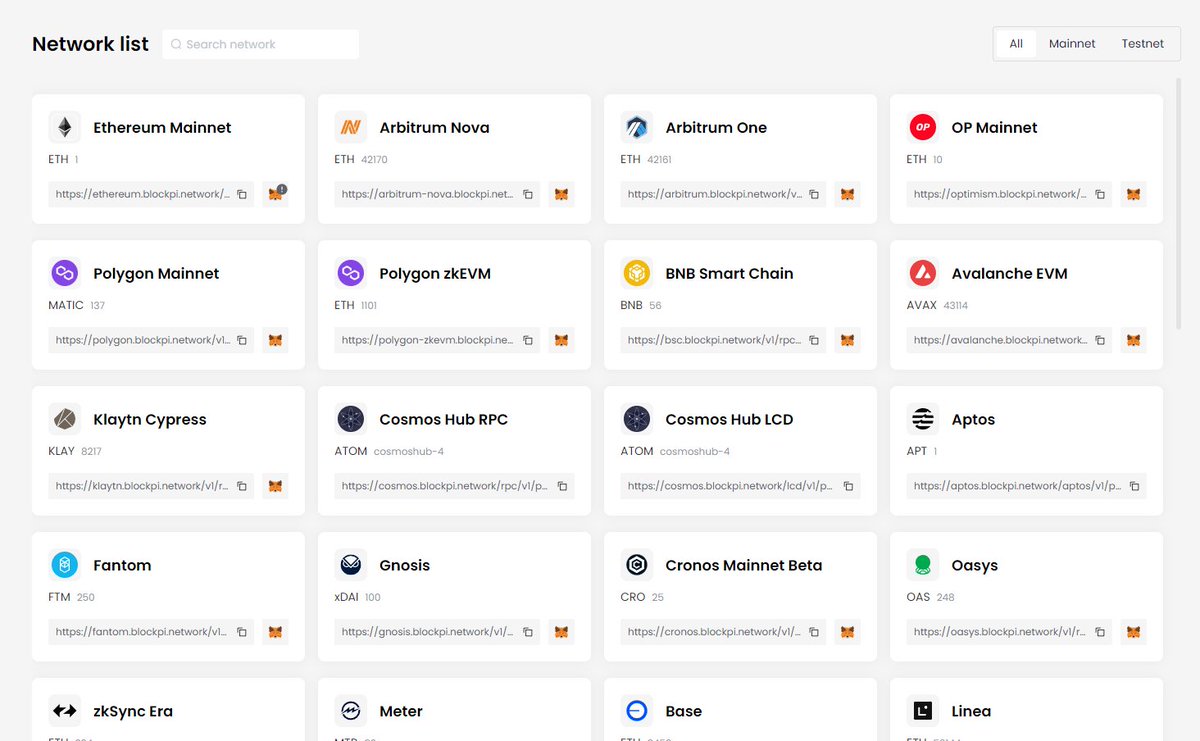Add Ethereum Mainnet to MetaMask
The height and width of the screenshot is (741, 1200).
tap(276, 194)
